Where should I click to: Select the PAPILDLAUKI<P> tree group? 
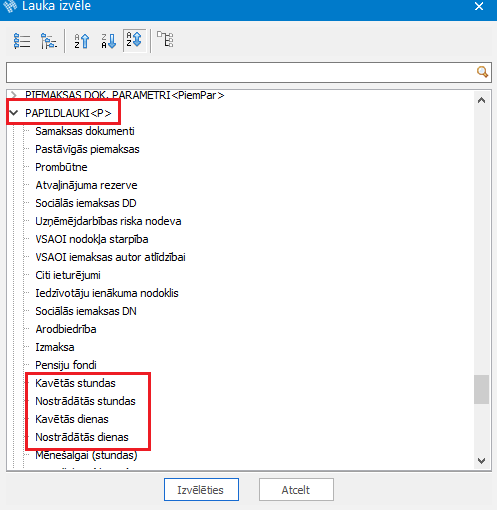[x=68, y=113]
